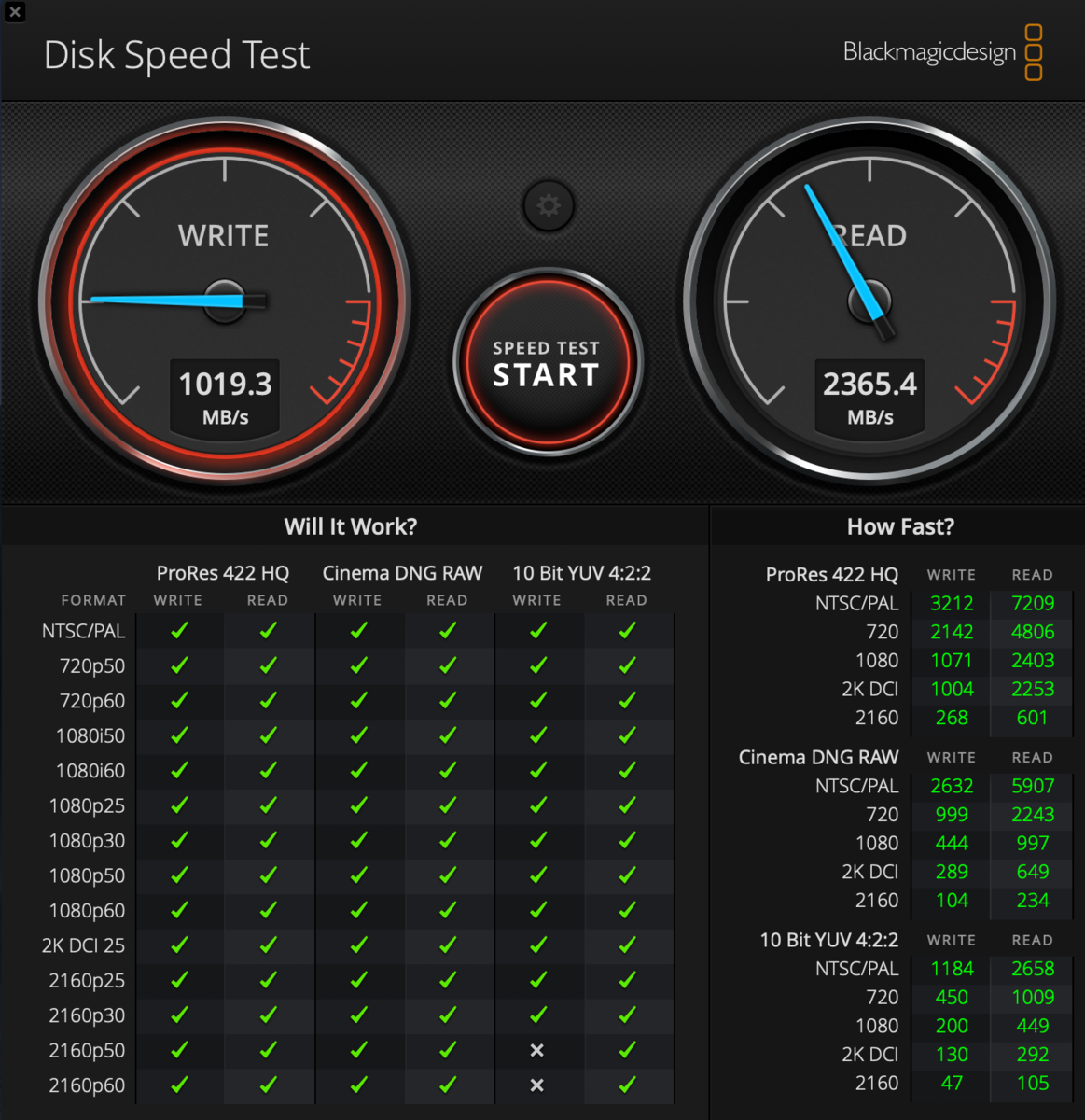Close the Disk Speed Test window
1085x1120 pixels.
click(x=15, y=12)
